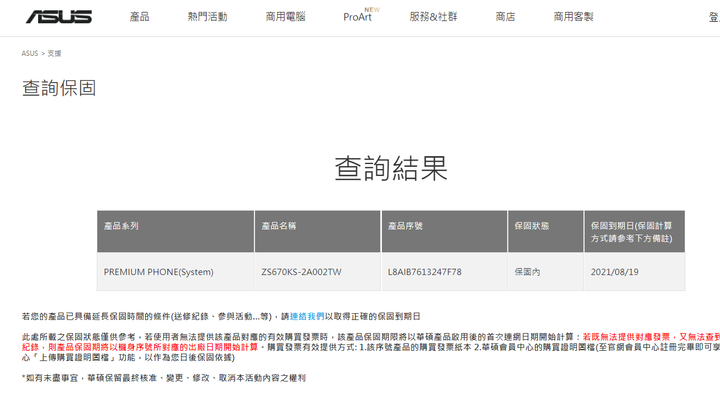
Task: Open the 商用客製 menu
Action: click(x=574, y=17)
